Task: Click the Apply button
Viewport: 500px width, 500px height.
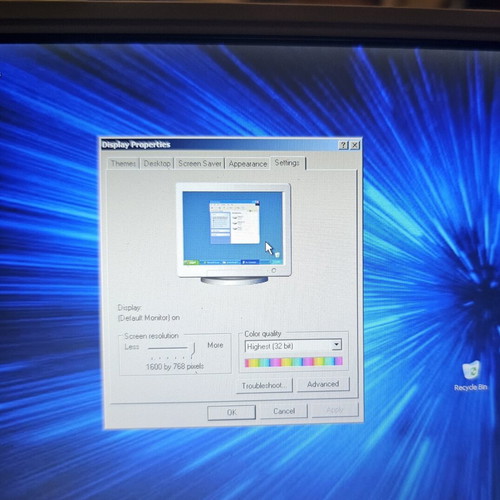Action: [x=335, y=410]
